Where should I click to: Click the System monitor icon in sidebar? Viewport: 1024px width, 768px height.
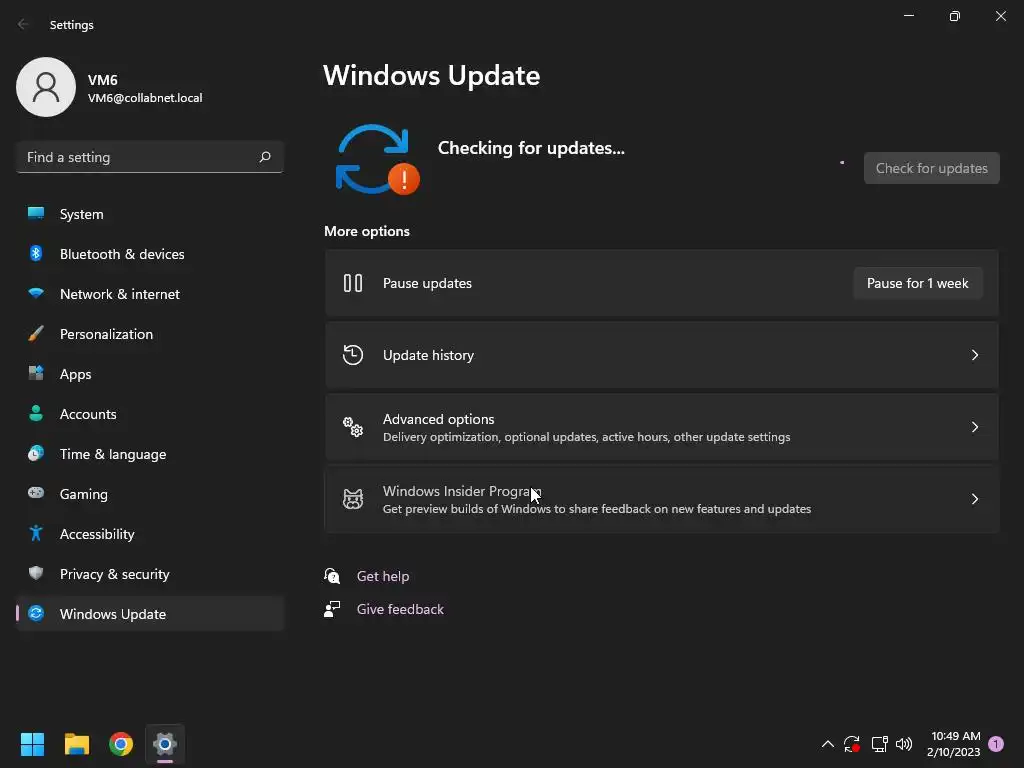click(x=36, y=213)
